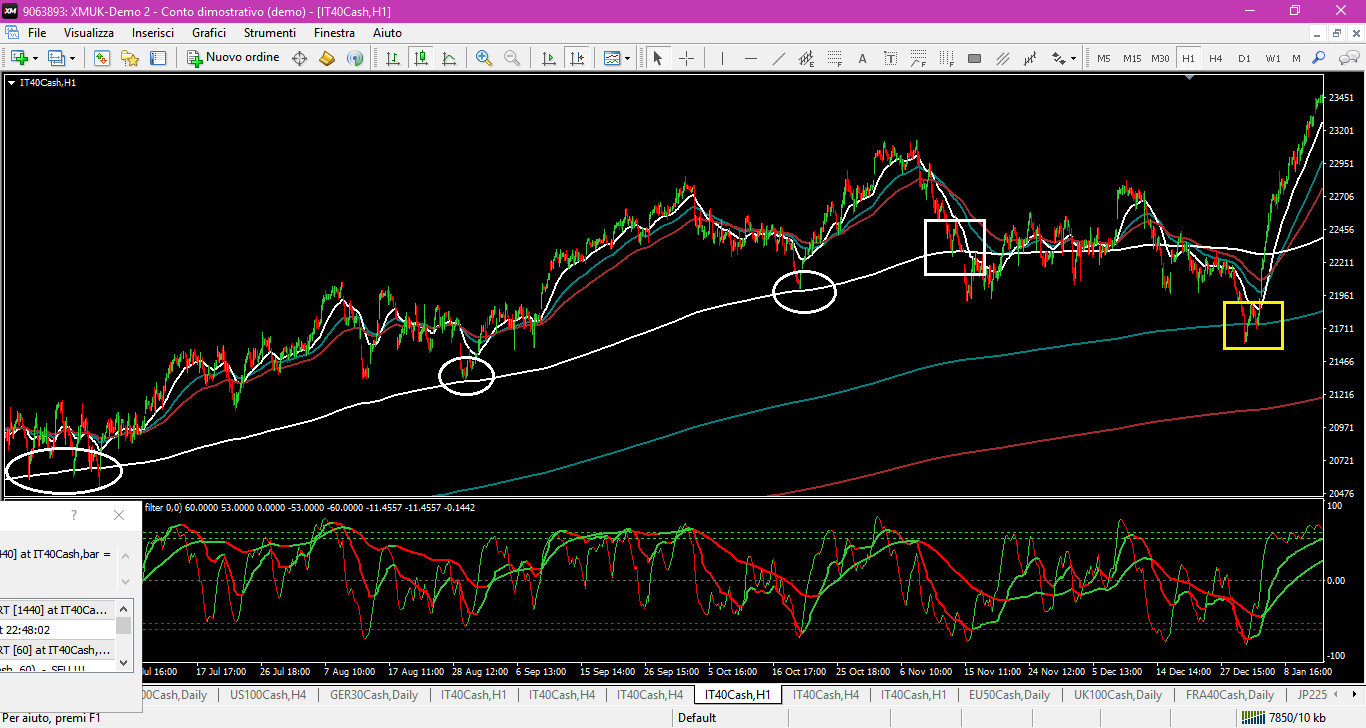Select the vertical line drawing tool
The width and height of the screenshot is (1366, 728).
click(722, 58)
